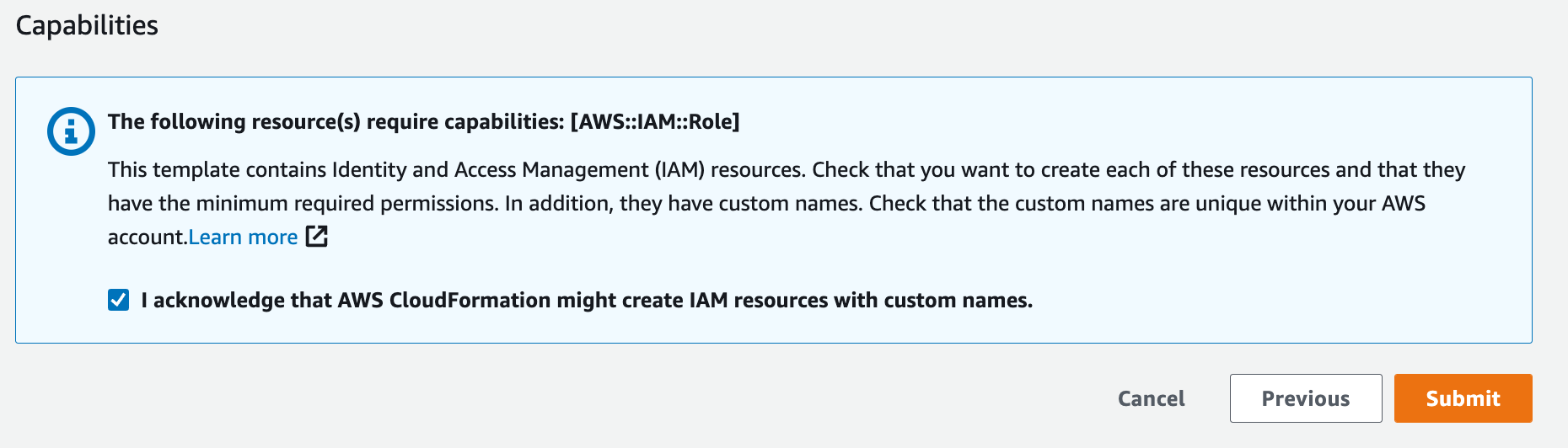This screenshot has width=1568, height=448.
Task: Open the Learn more link
Action: point(243,237)
